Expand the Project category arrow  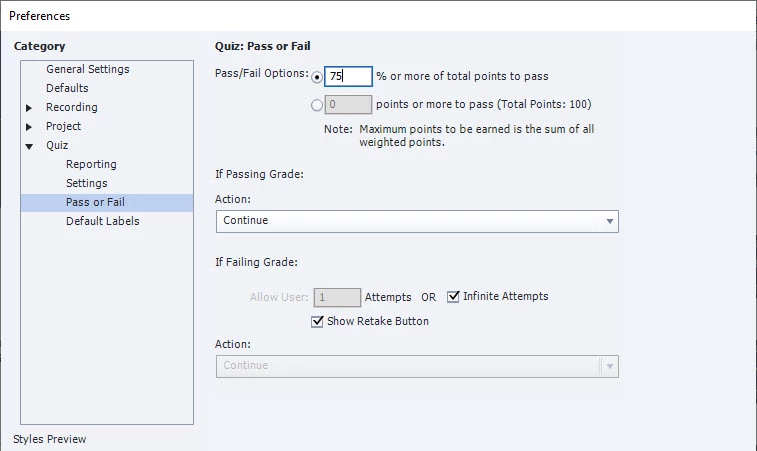[30, 127]
